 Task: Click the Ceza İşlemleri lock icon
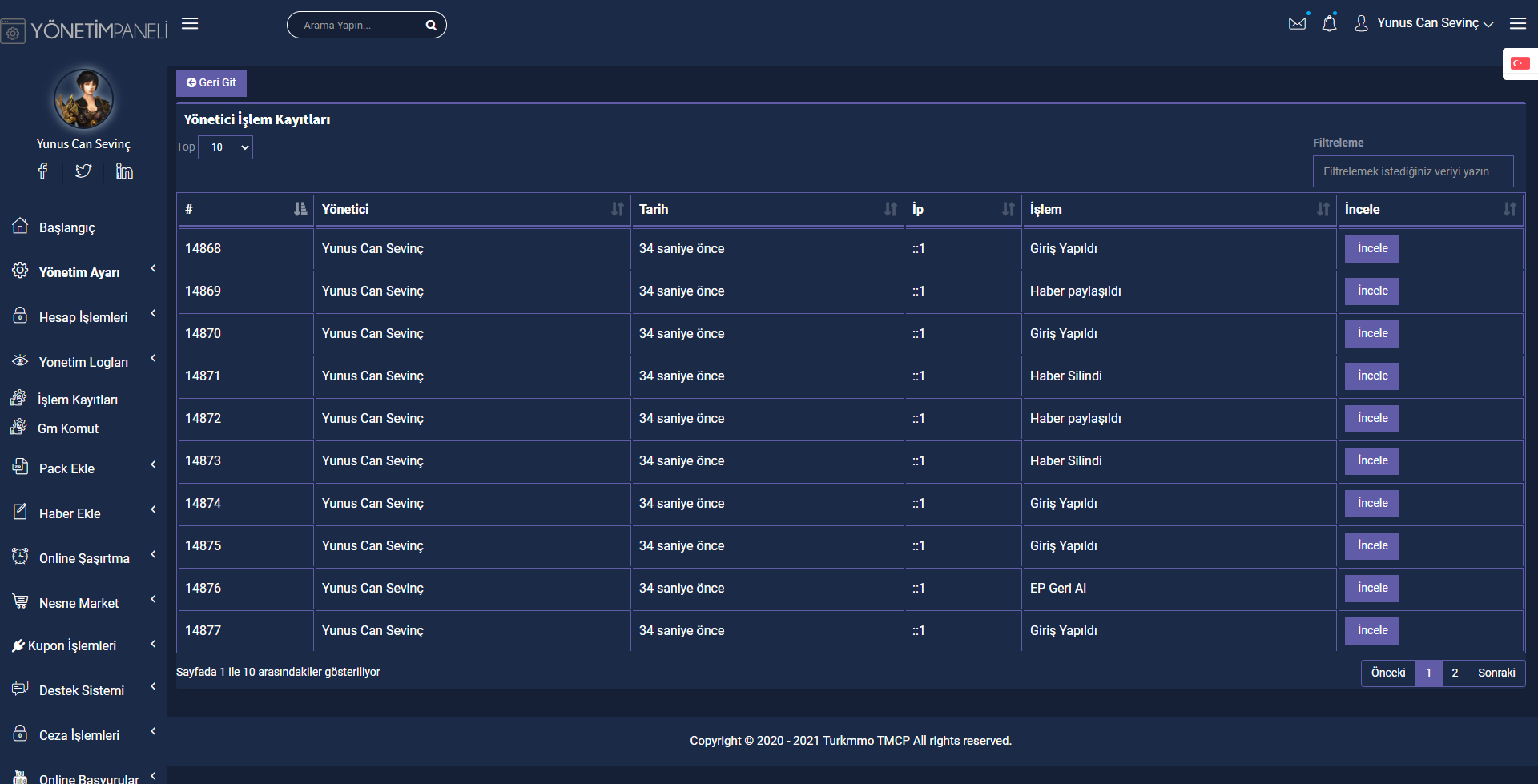[20, 734]
